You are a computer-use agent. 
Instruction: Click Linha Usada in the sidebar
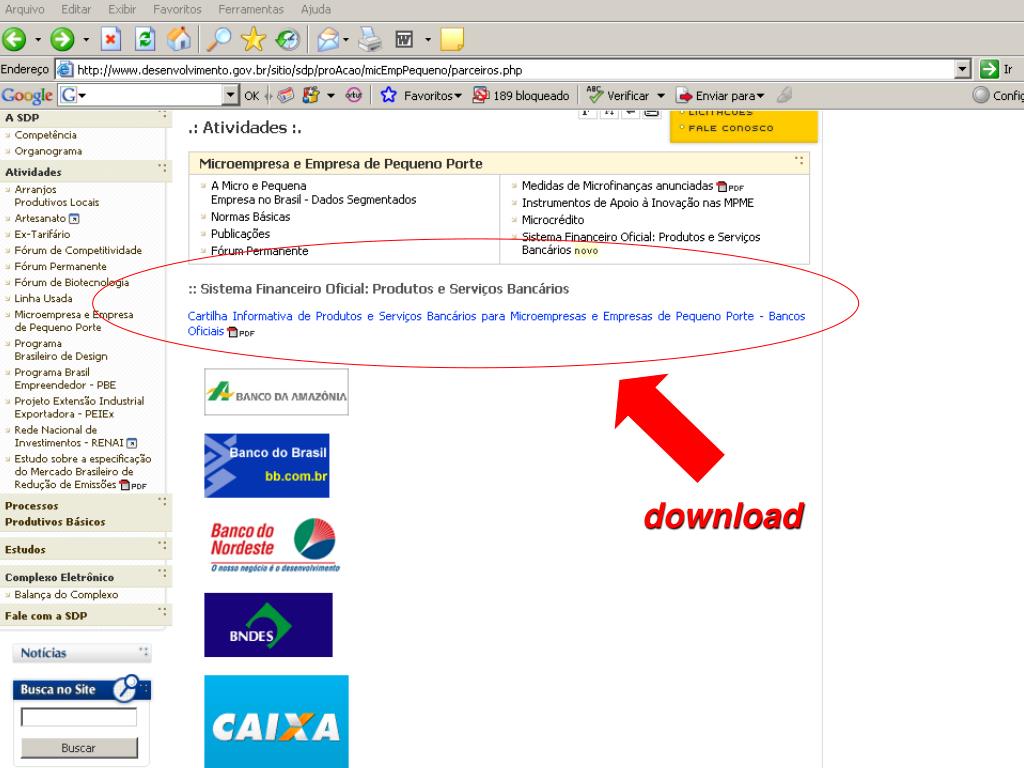(x=43, y=298)
